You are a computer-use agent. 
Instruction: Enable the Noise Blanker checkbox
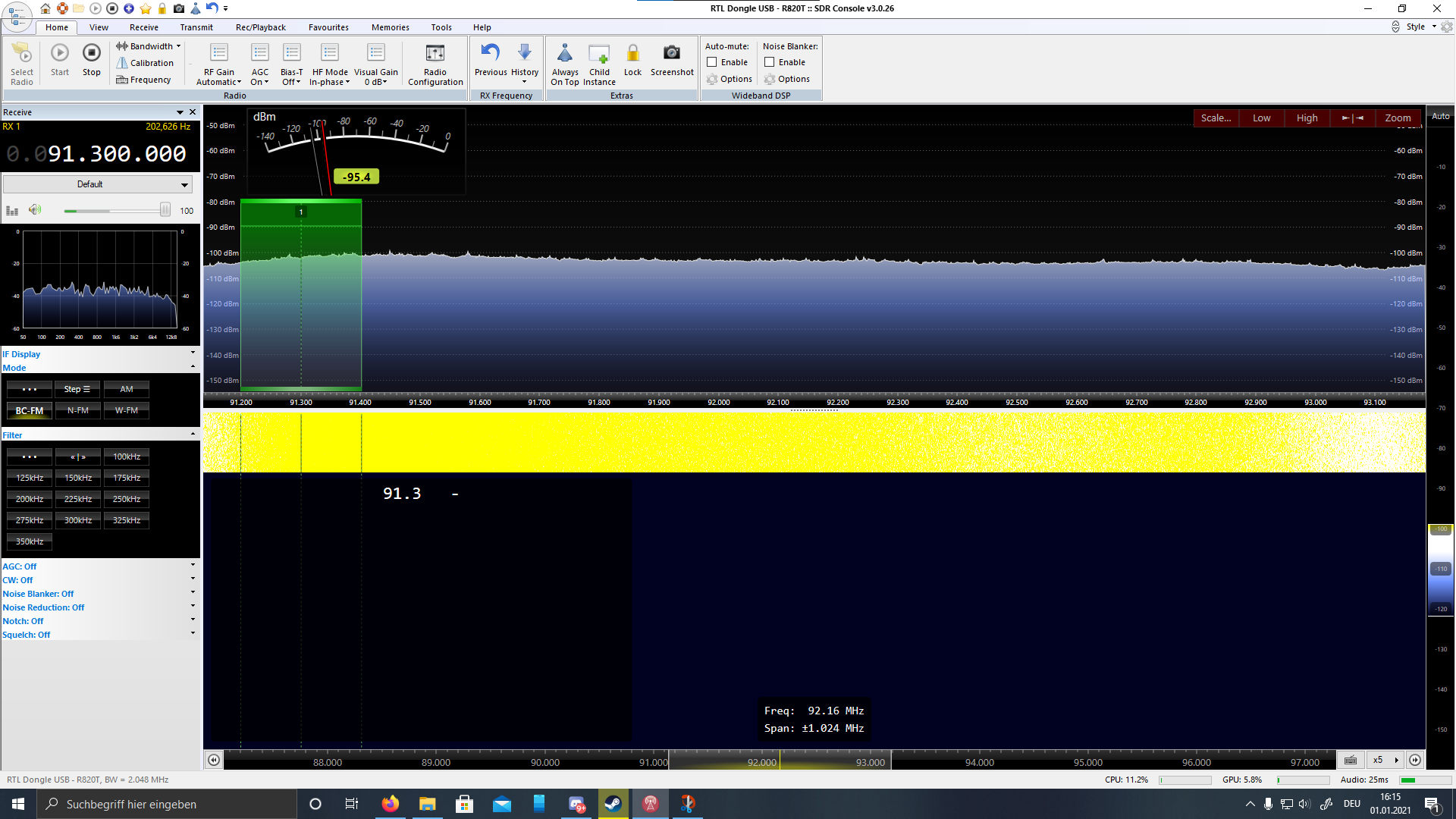coord(770,62)
